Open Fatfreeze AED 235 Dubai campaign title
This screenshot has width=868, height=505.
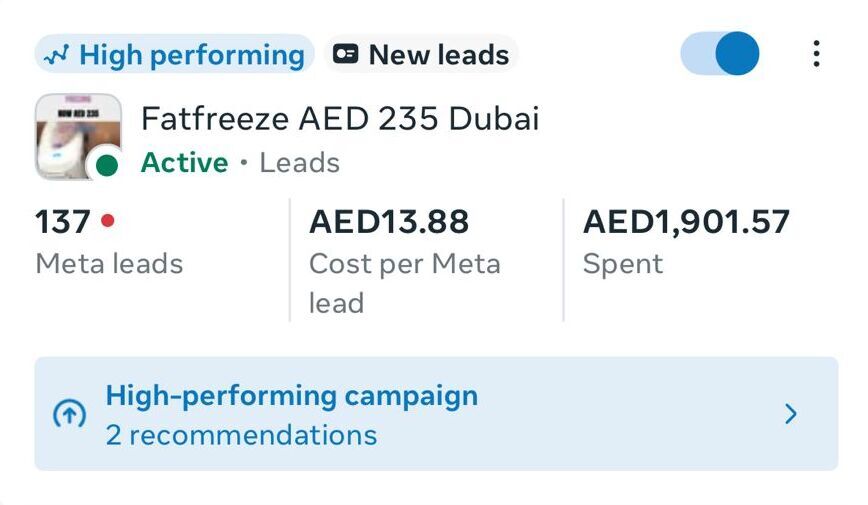tap(340, 119)
